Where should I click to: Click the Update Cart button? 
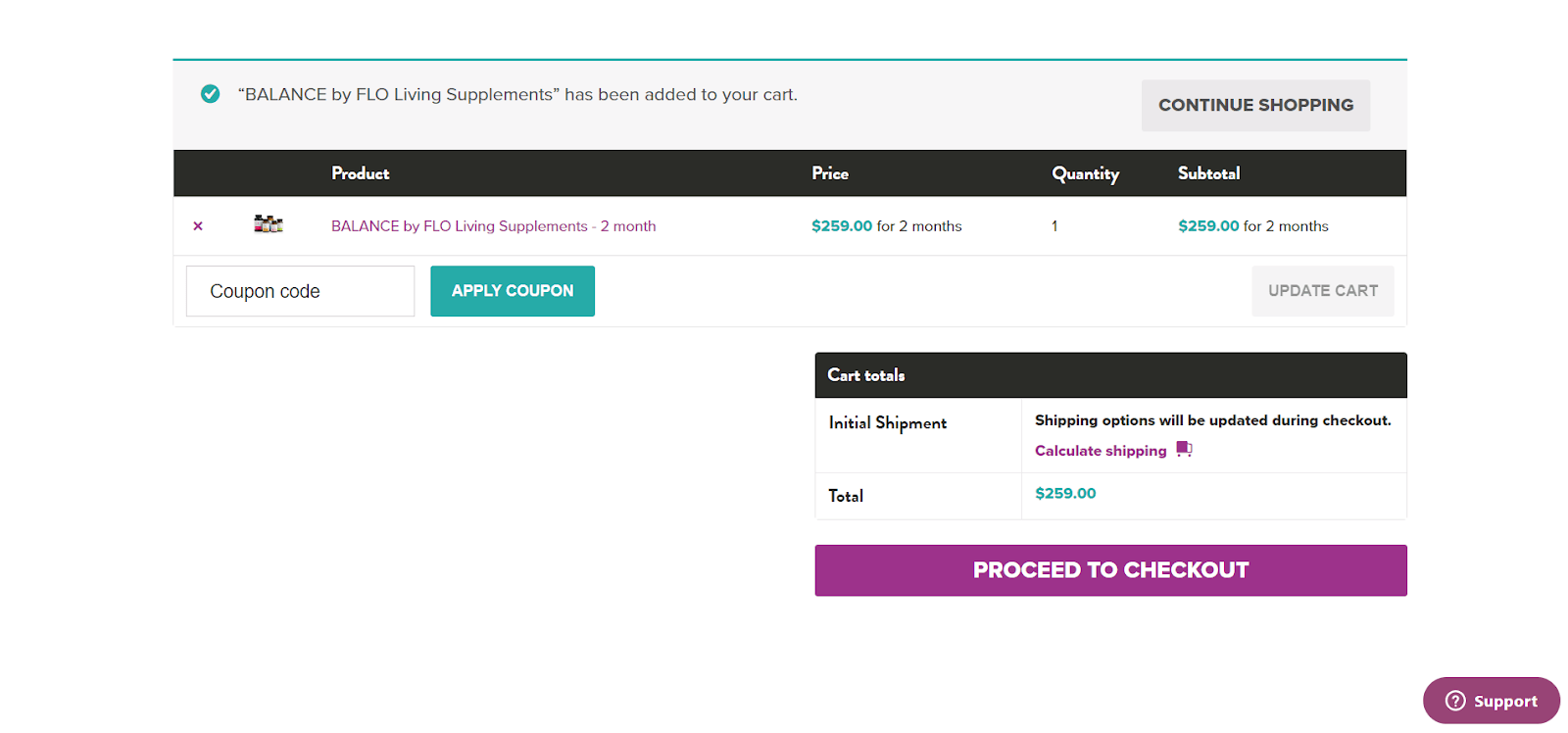click(x=1322, y=291)
